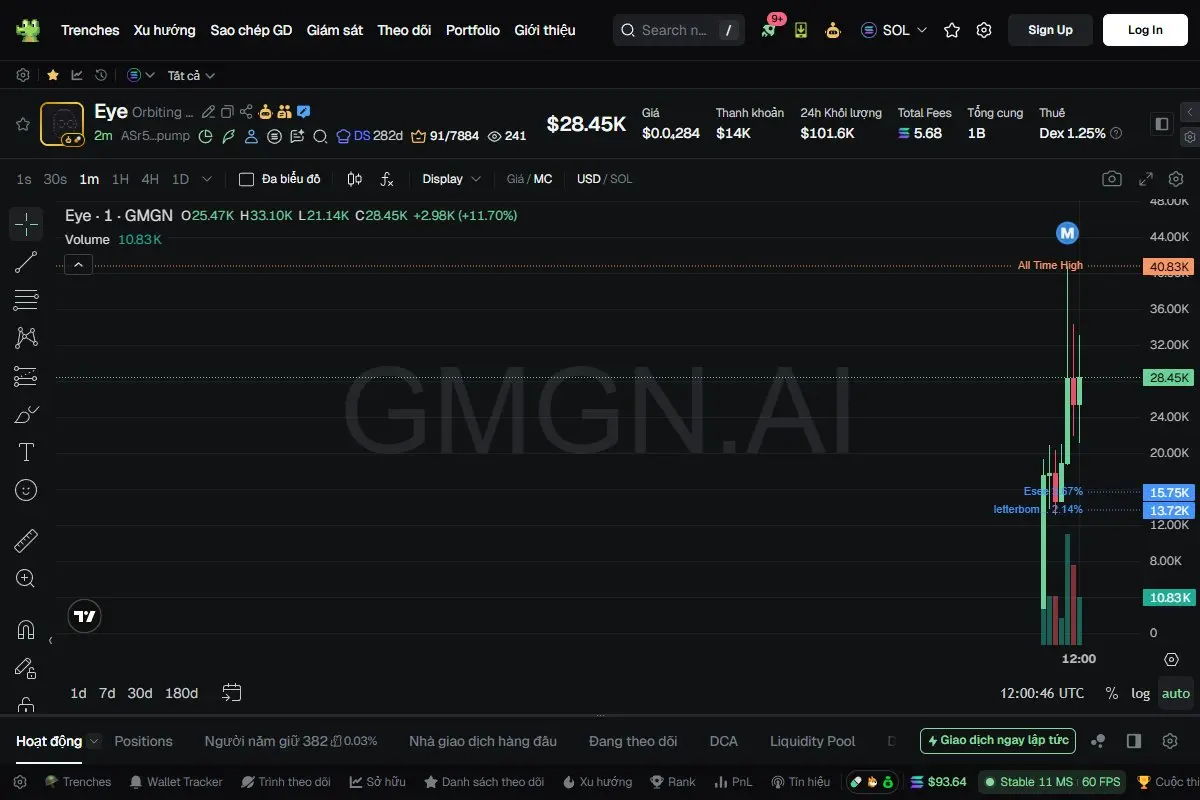Open the Fibonacci retracement tool group
Image resolution: width=1200 pixels, height=800 pixels.
click(26, 300)
